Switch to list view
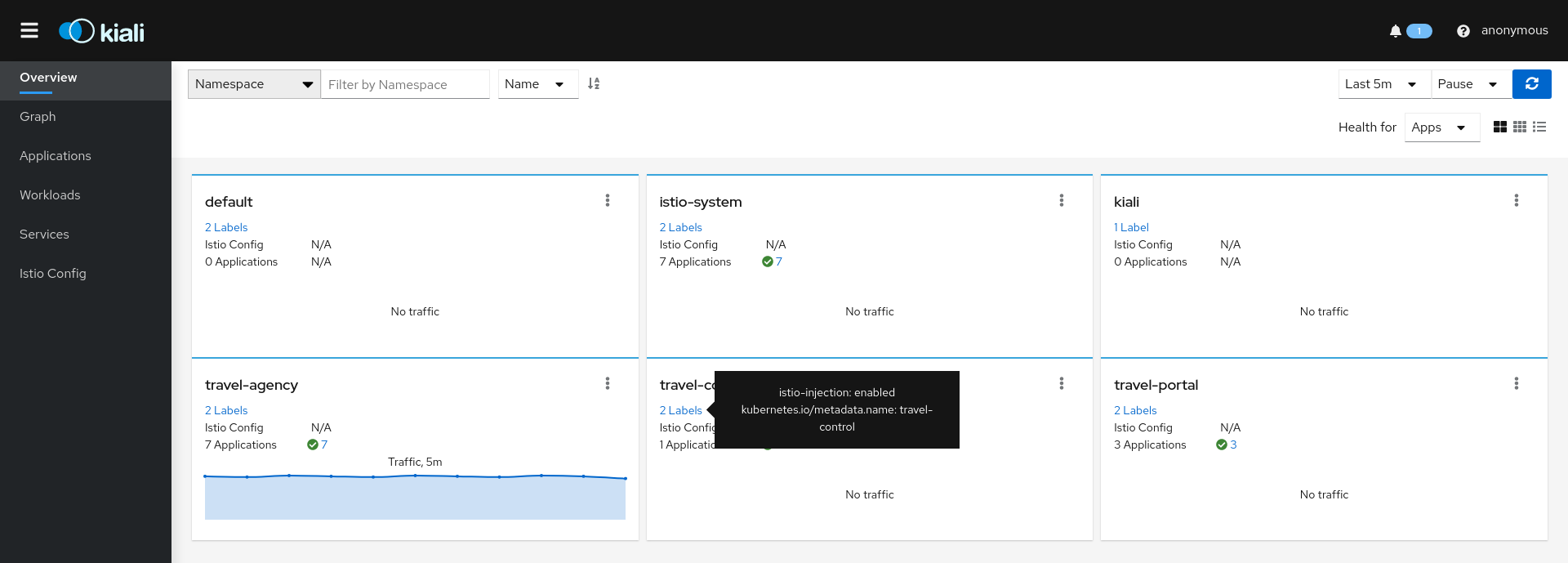Screen dimensions: 1568x563 (x=1539, y=127)
